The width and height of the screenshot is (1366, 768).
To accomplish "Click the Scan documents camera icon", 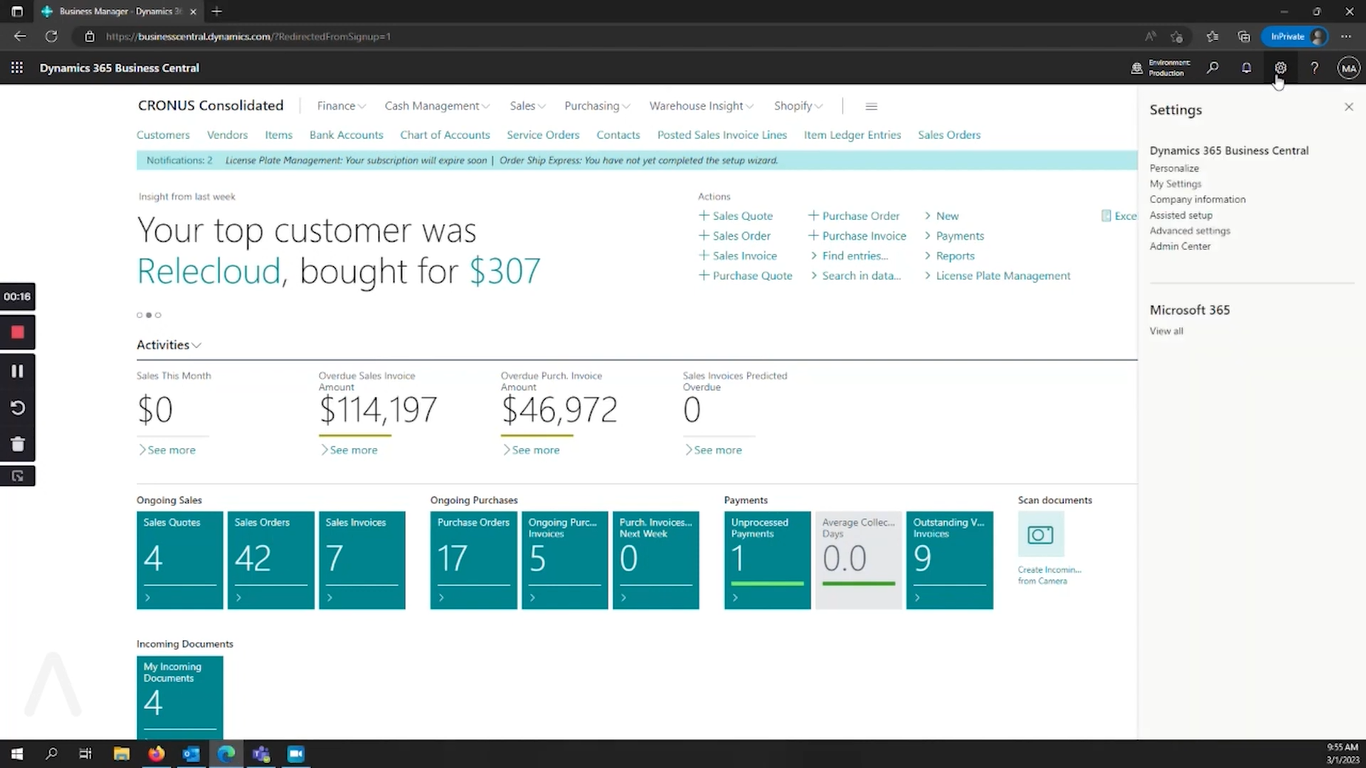I will 1040,535.
